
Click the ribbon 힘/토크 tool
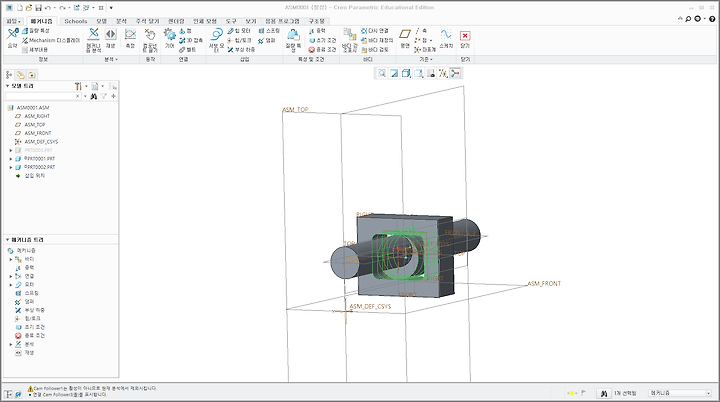click(239, 40)
